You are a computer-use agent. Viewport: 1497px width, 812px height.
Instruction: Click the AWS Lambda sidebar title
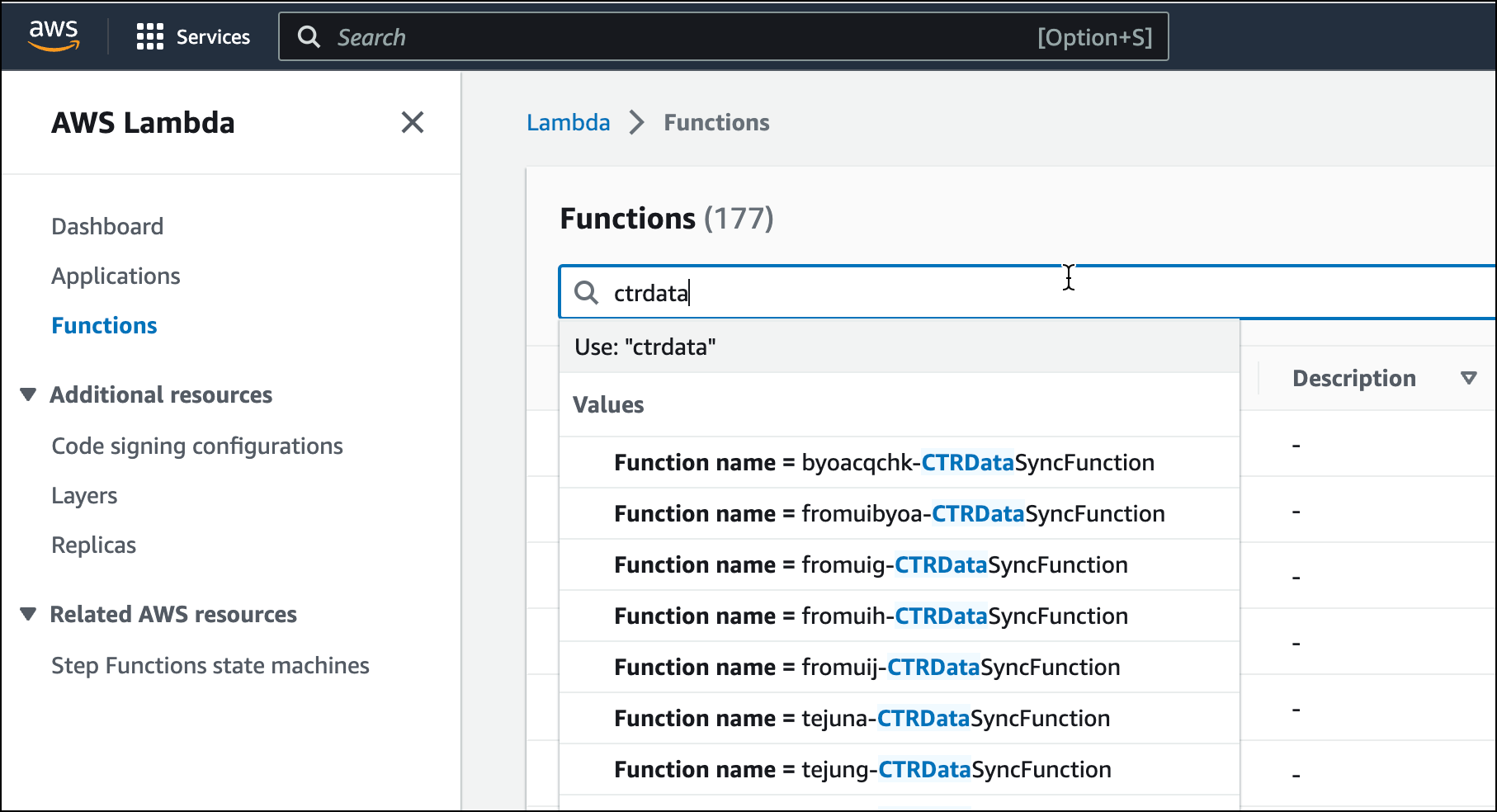[x=143, y=122]
